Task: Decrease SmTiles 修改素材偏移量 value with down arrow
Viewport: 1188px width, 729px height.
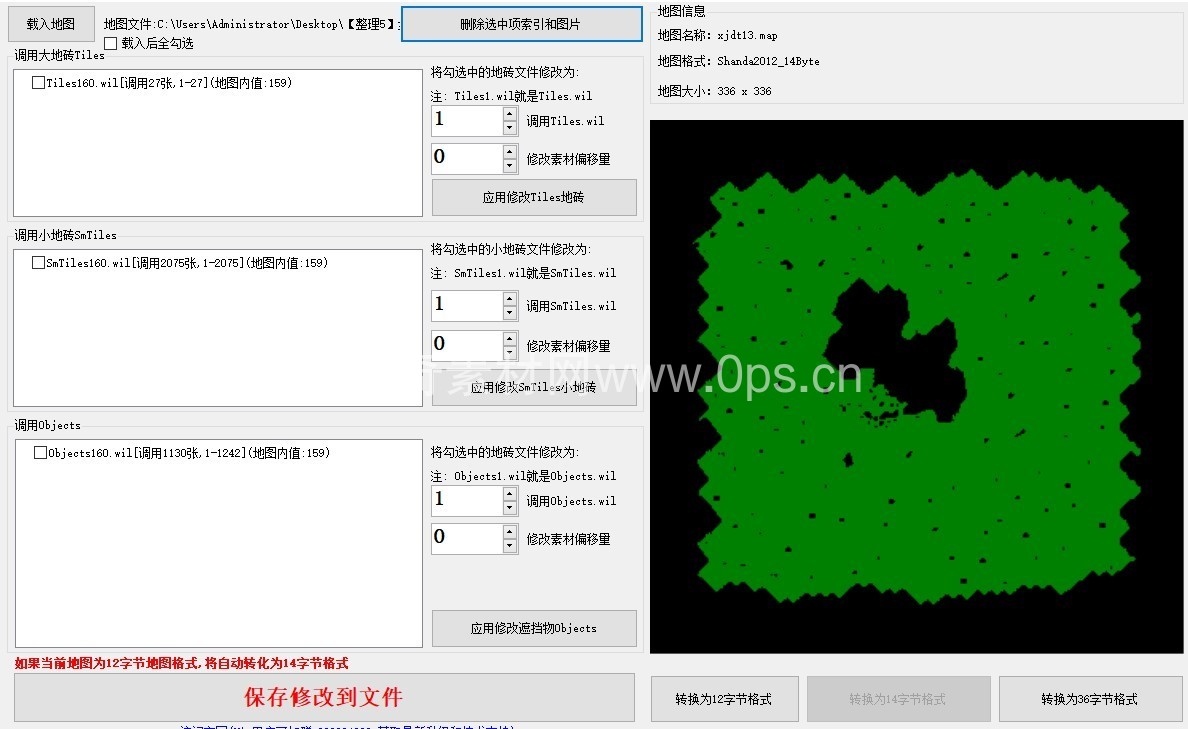Action: [x=510, y=353]
